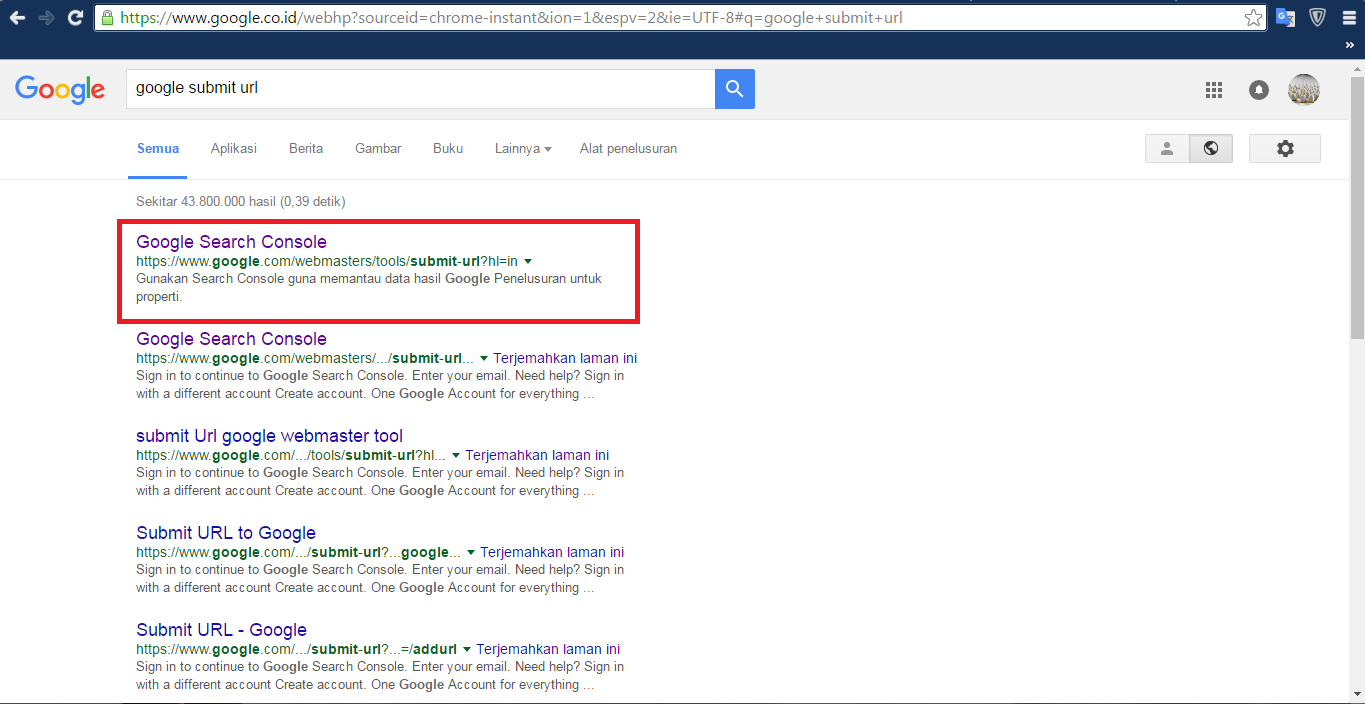Click Terjemahkan laman ini under Submit URL - Google
This screenshot has width=1365, height=704.
[x=548, y=649]
